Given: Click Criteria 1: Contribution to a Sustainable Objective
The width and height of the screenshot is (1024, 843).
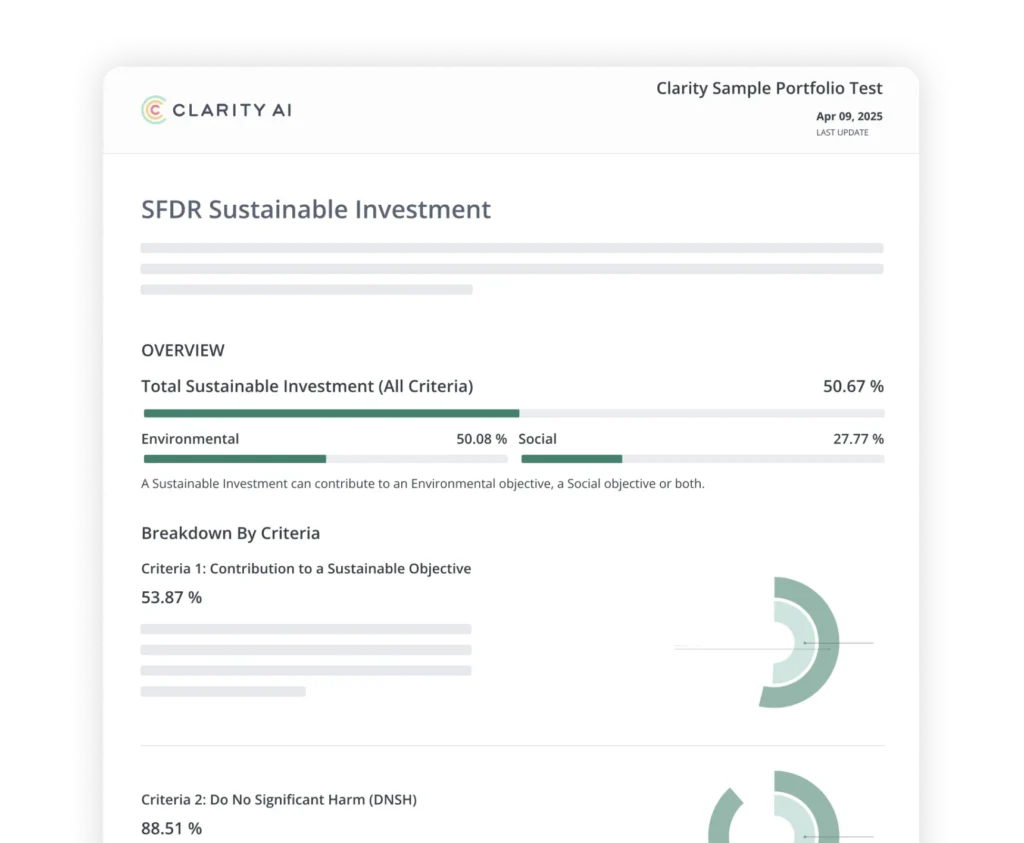Looking at the screenshot, I should pos(306,569).
